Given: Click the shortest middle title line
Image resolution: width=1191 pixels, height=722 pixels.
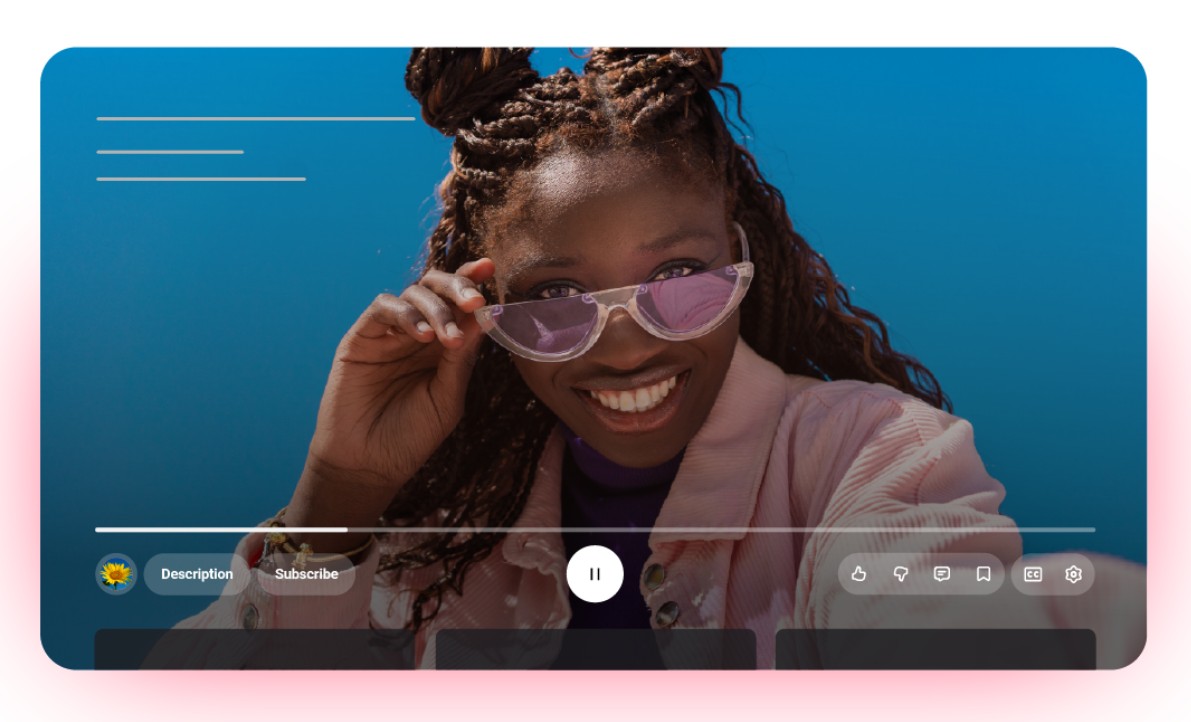Looking at the screenshot, I should point(170,152).
